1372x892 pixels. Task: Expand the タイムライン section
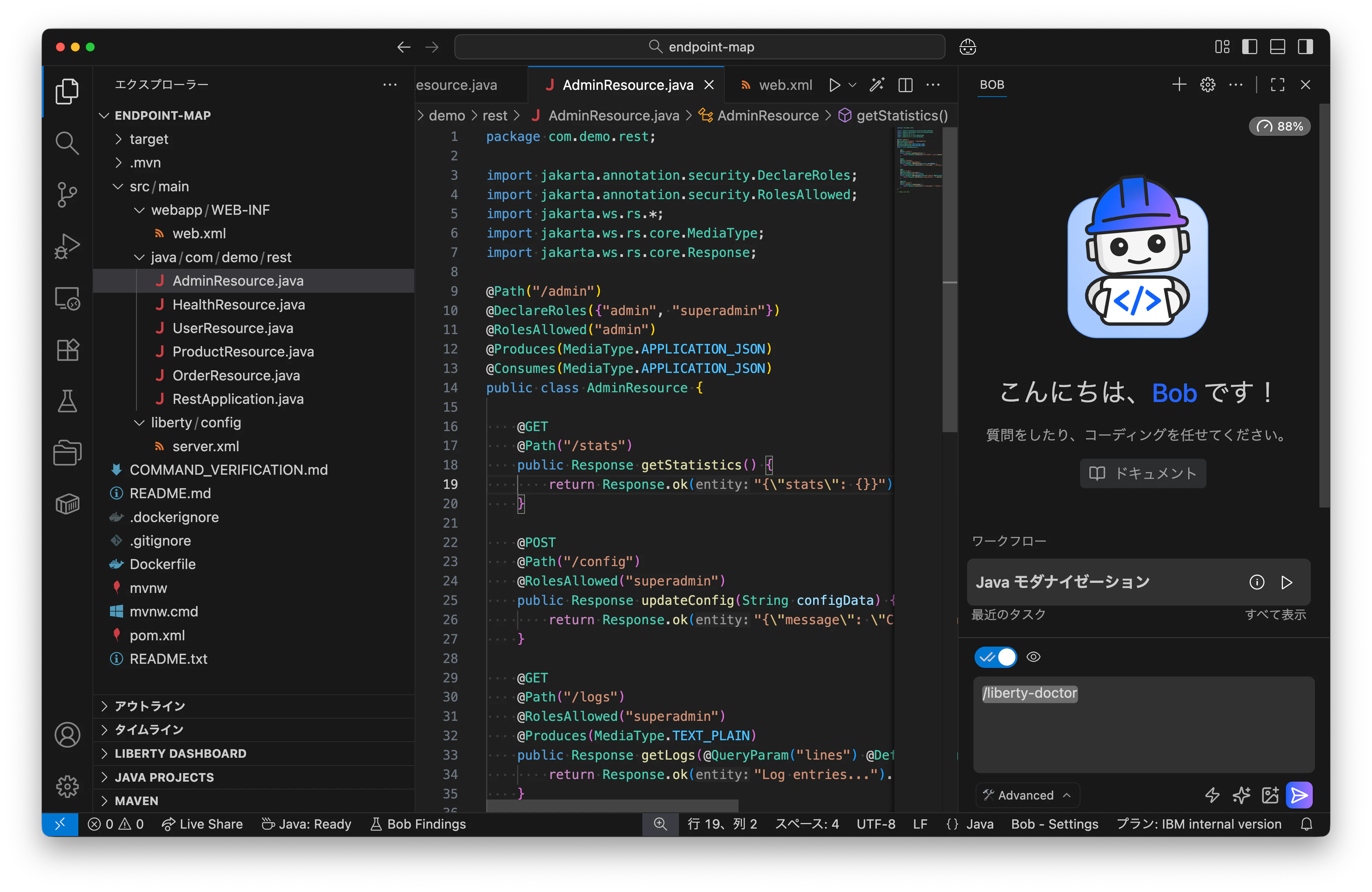(x=254, y=730)
